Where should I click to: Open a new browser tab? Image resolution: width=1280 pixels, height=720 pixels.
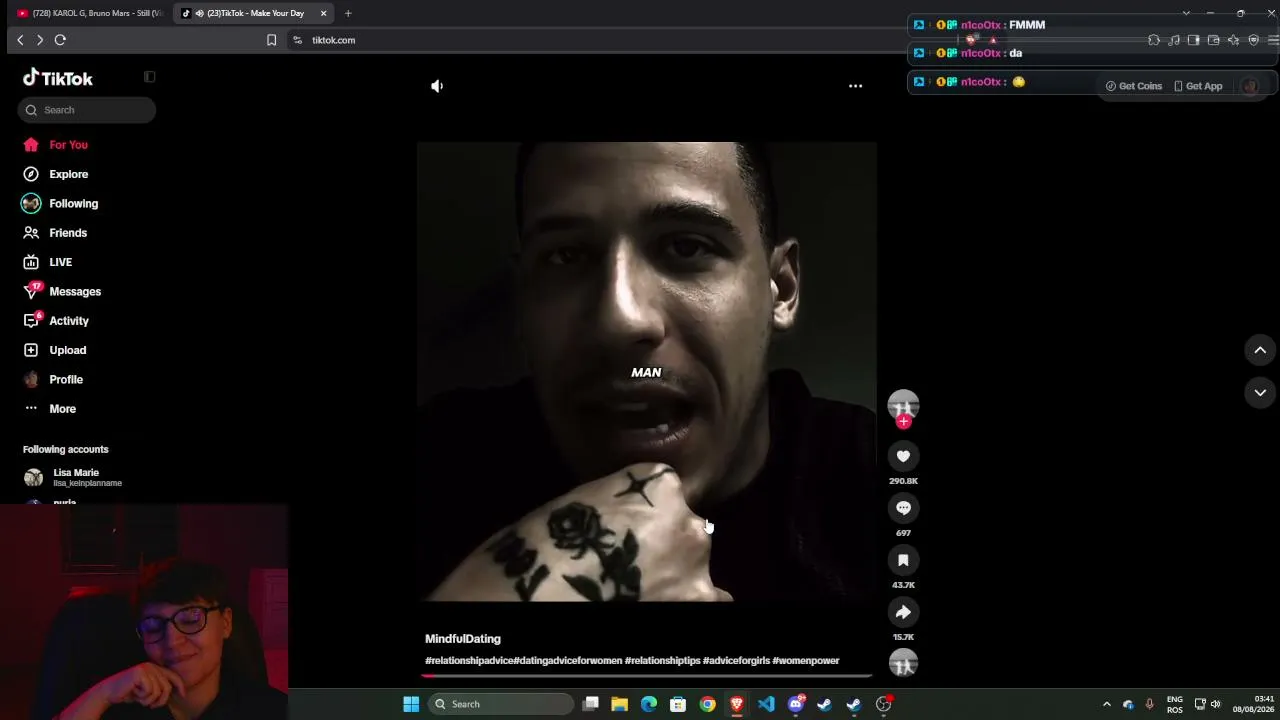click(348, 13)
